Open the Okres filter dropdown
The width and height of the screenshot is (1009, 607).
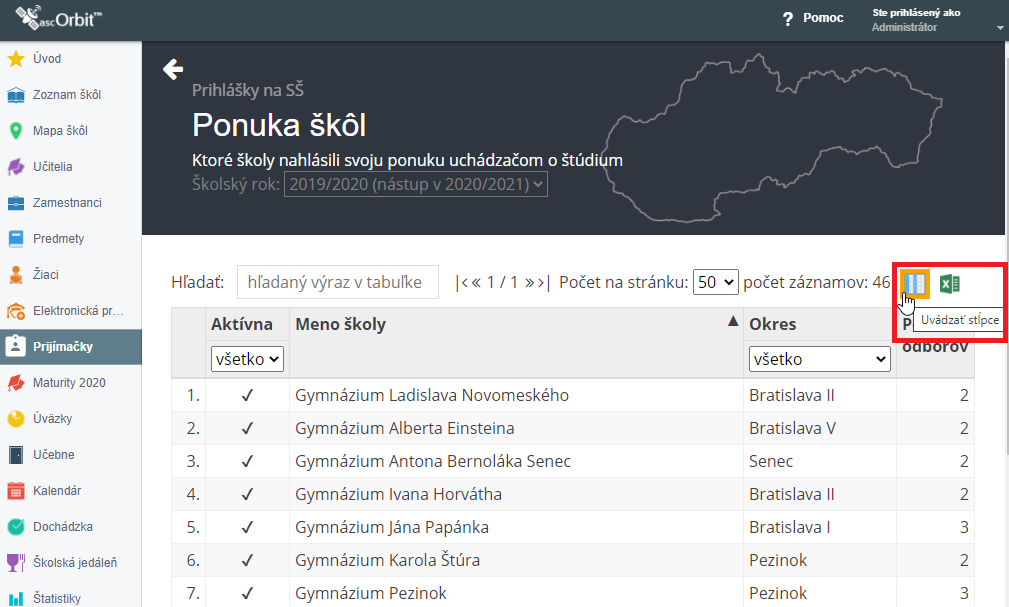click(819, 359)
